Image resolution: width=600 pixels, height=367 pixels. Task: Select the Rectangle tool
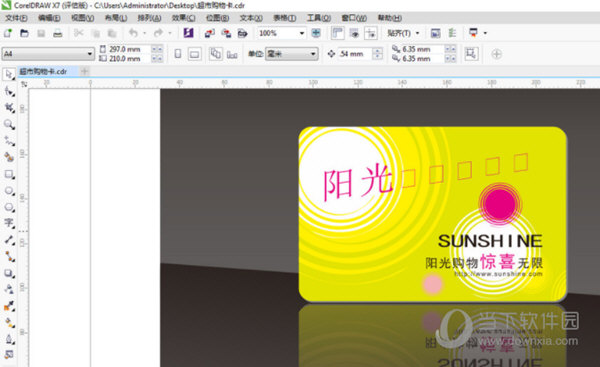tap(9, 174)
